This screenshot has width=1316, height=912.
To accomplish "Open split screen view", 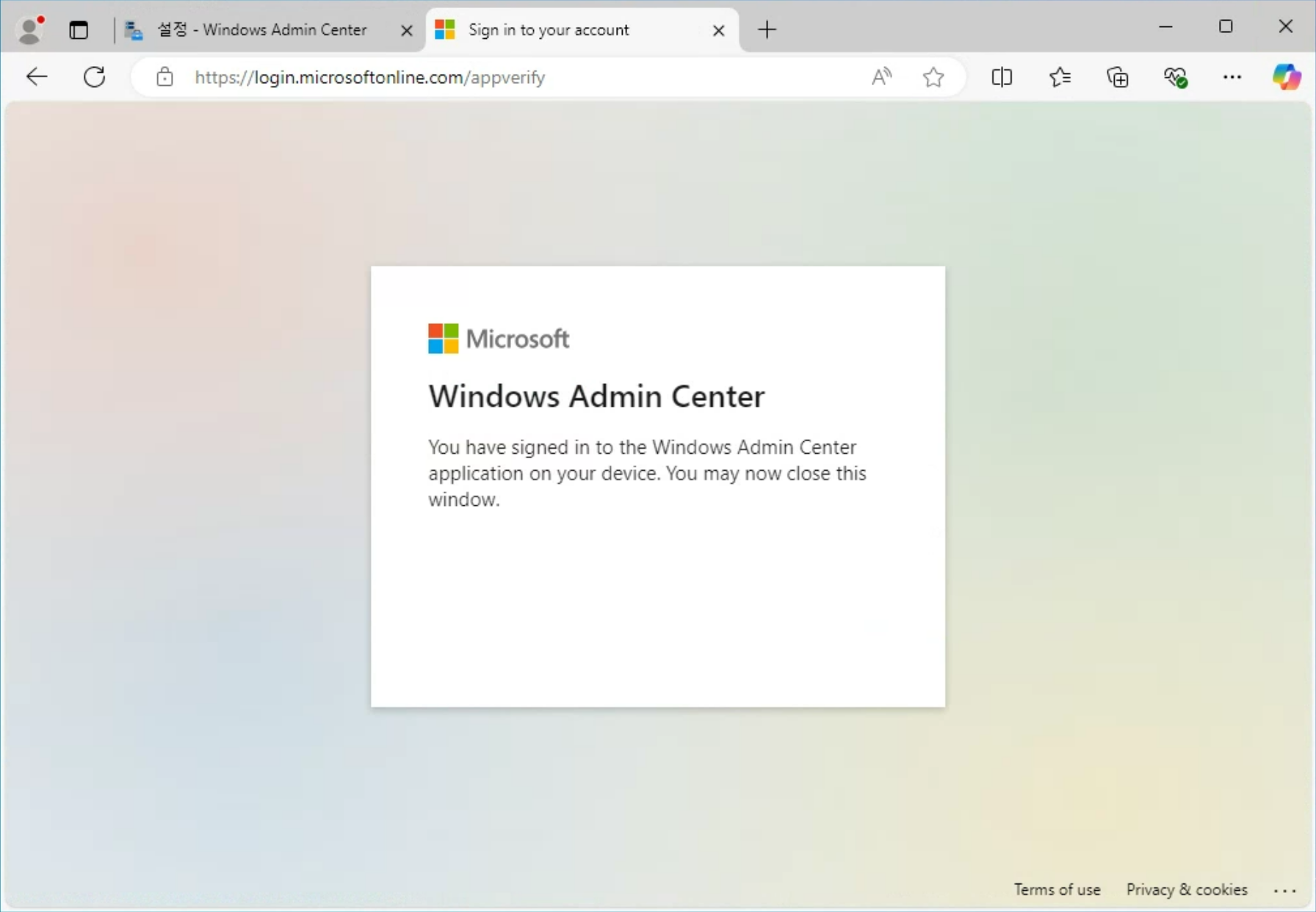I will click(x=1001, y=76).
